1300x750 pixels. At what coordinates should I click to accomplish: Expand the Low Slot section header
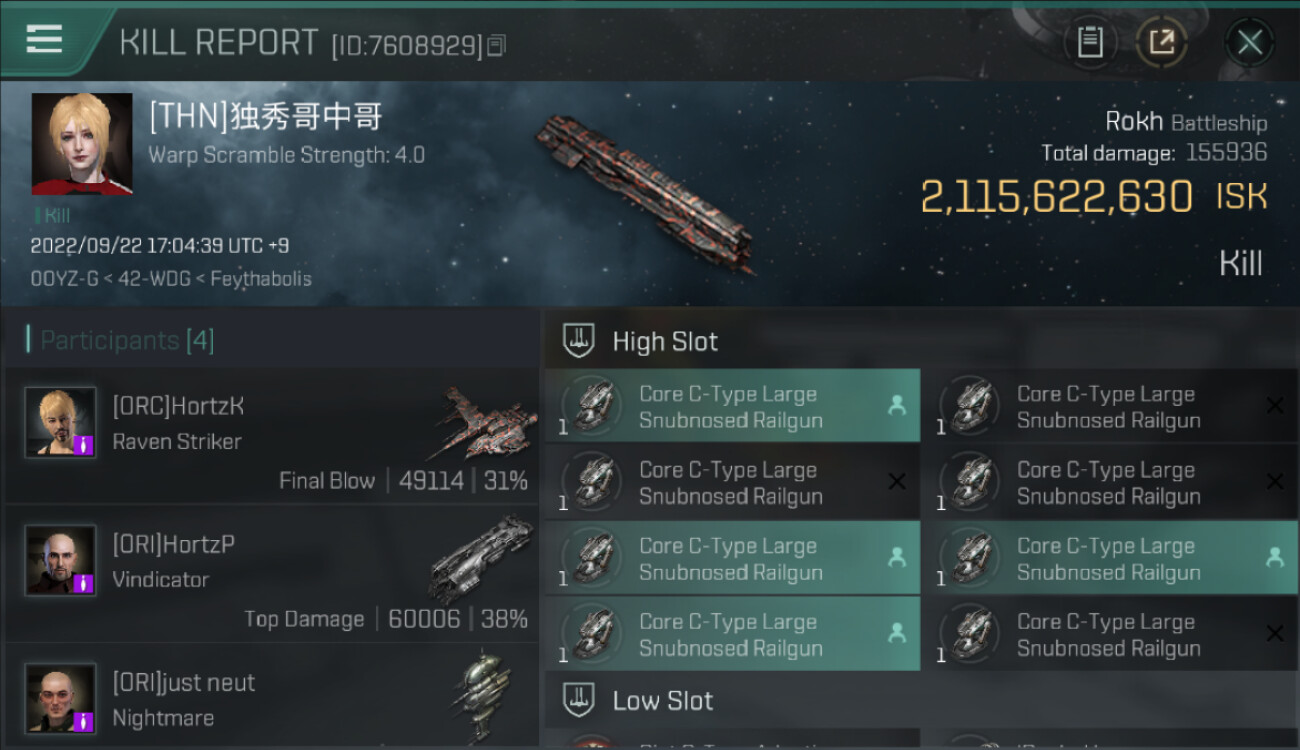pos(921,700)
